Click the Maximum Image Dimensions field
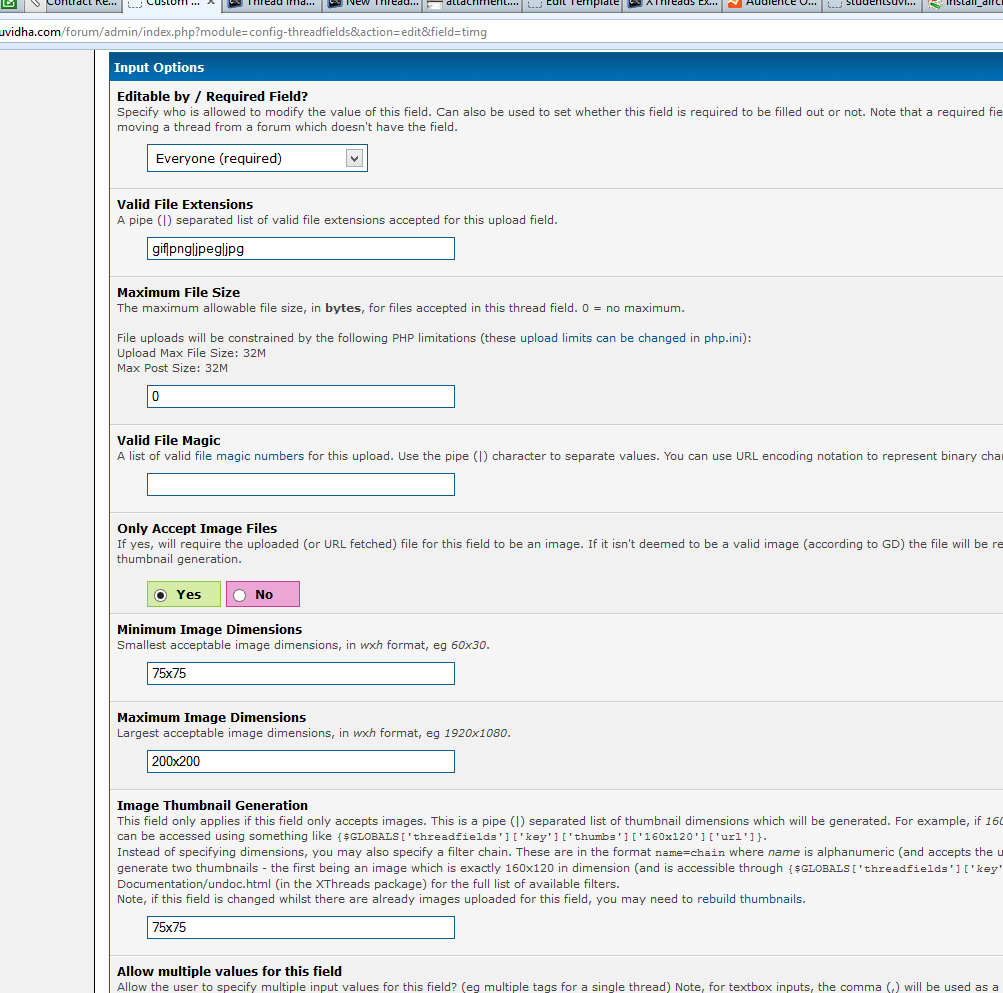 300,762
